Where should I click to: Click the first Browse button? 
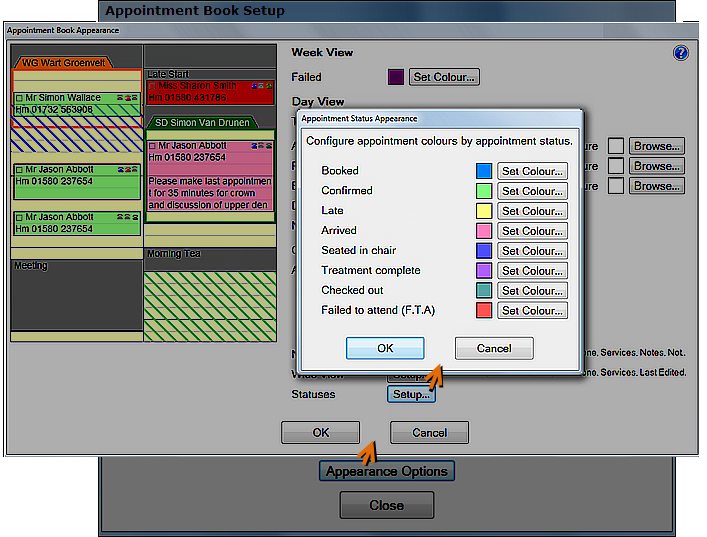(657, 146)
